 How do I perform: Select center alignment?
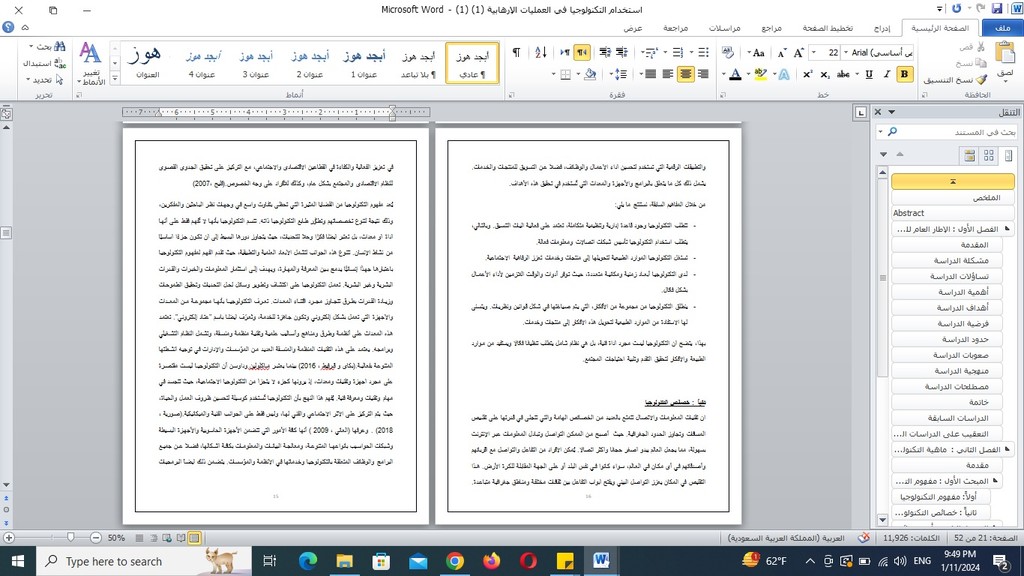685,74
